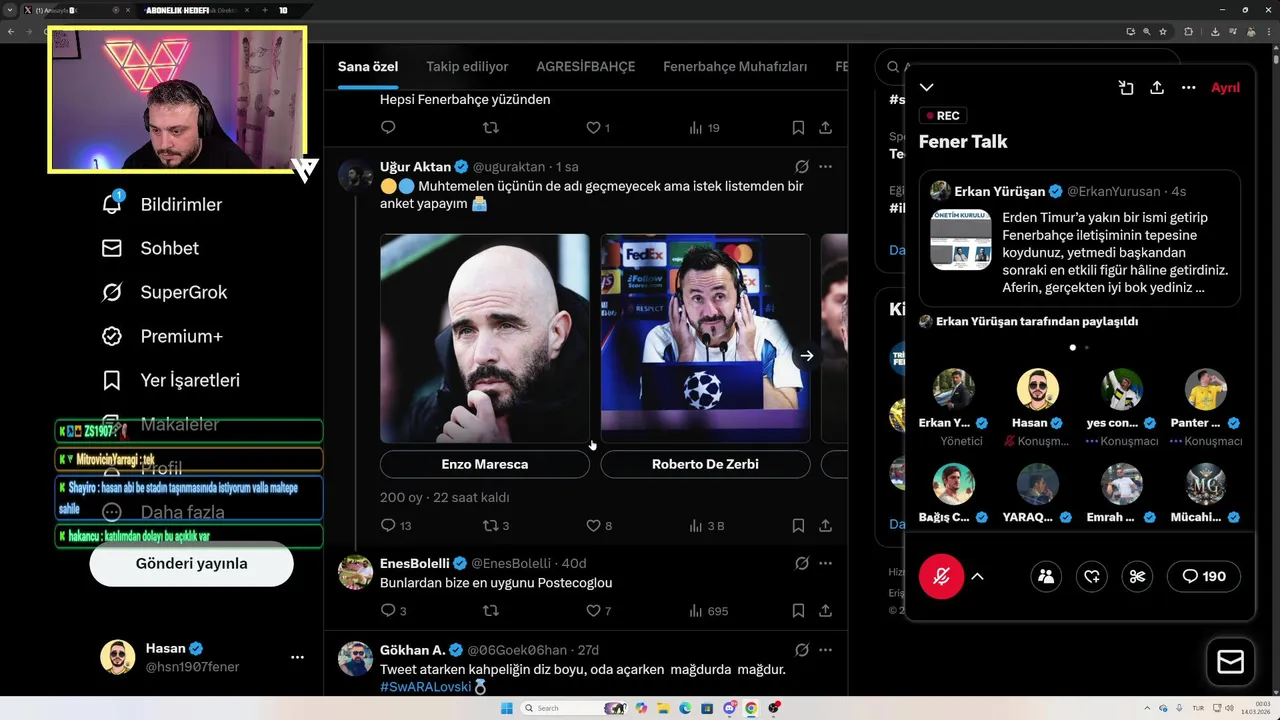
Task: Repost Uğur Aktan's poll post
Action: click(496, 525)
